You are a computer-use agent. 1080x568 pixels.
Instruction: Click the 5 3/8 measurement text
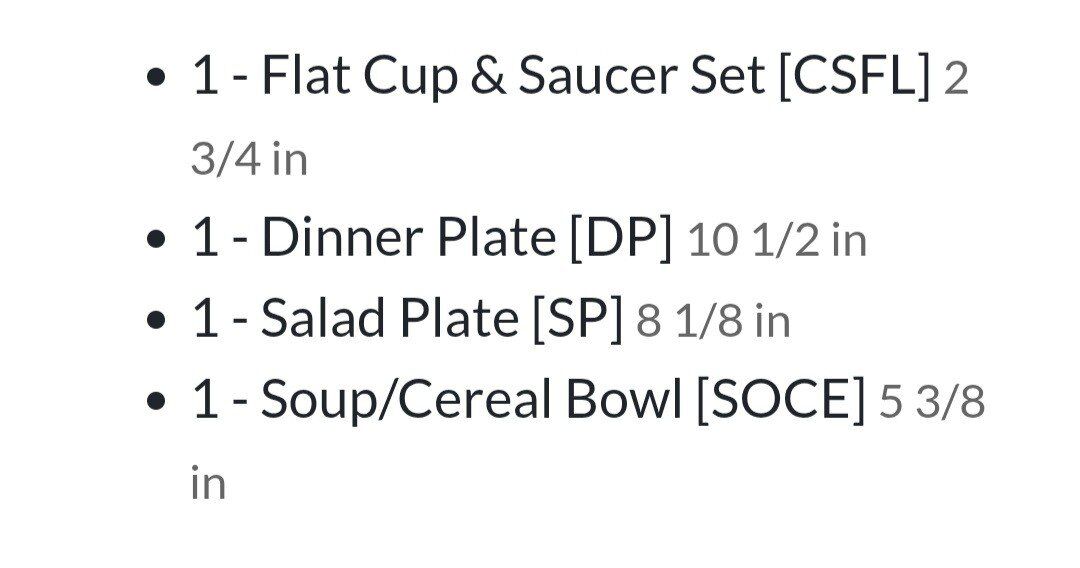932,403
